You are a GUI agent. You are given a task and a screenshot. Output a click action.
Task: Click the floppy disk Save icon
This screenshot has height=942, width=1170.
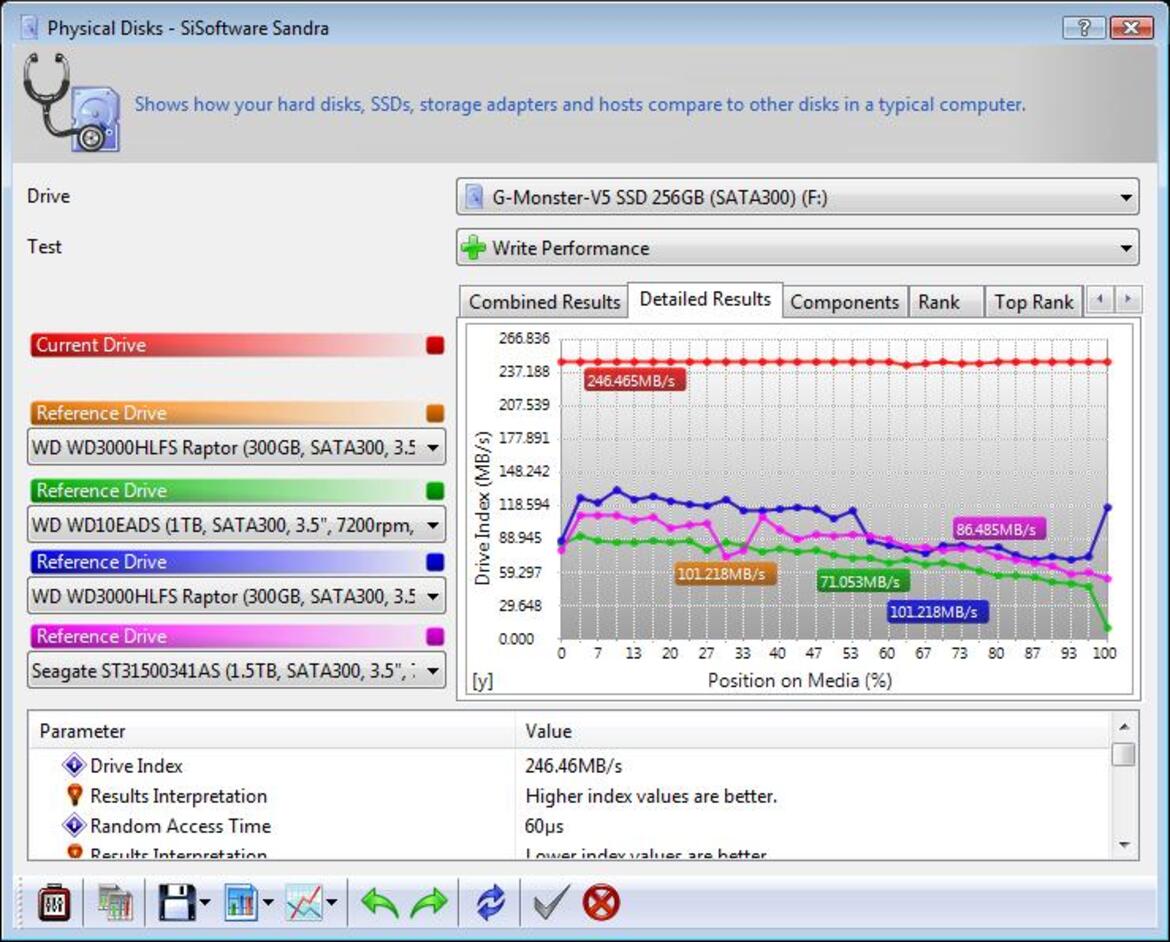coord(177,903)
